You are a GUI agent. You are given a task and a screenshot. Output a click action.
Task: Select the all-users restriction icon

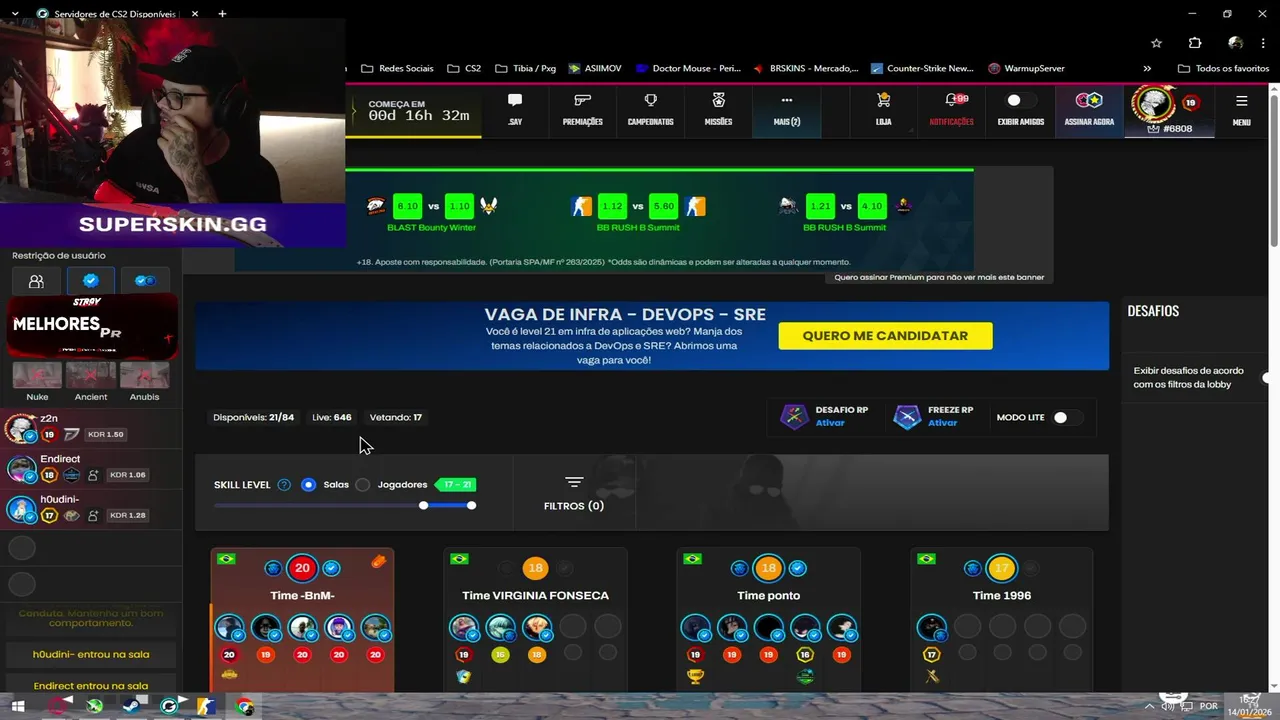coord(36,281)
